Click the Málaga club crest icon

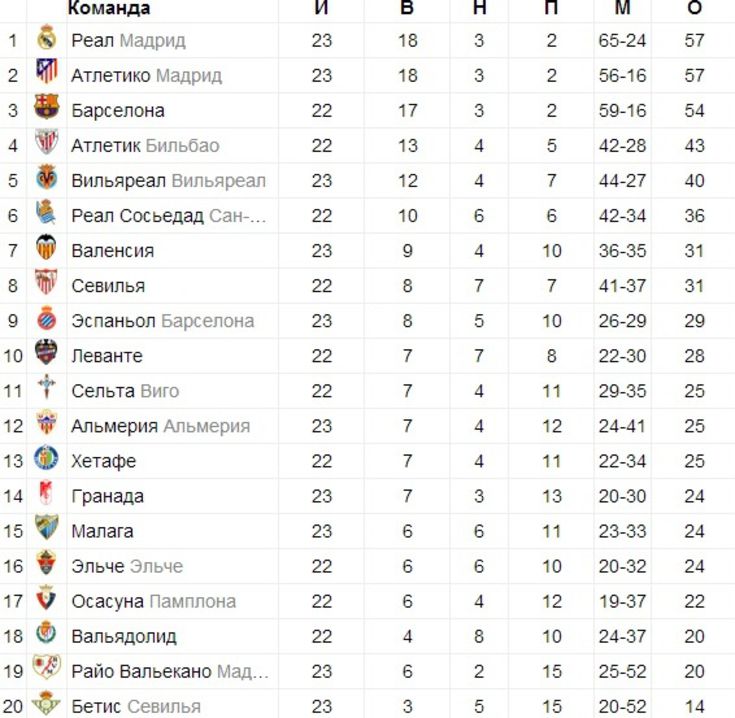tap(46, 527)
